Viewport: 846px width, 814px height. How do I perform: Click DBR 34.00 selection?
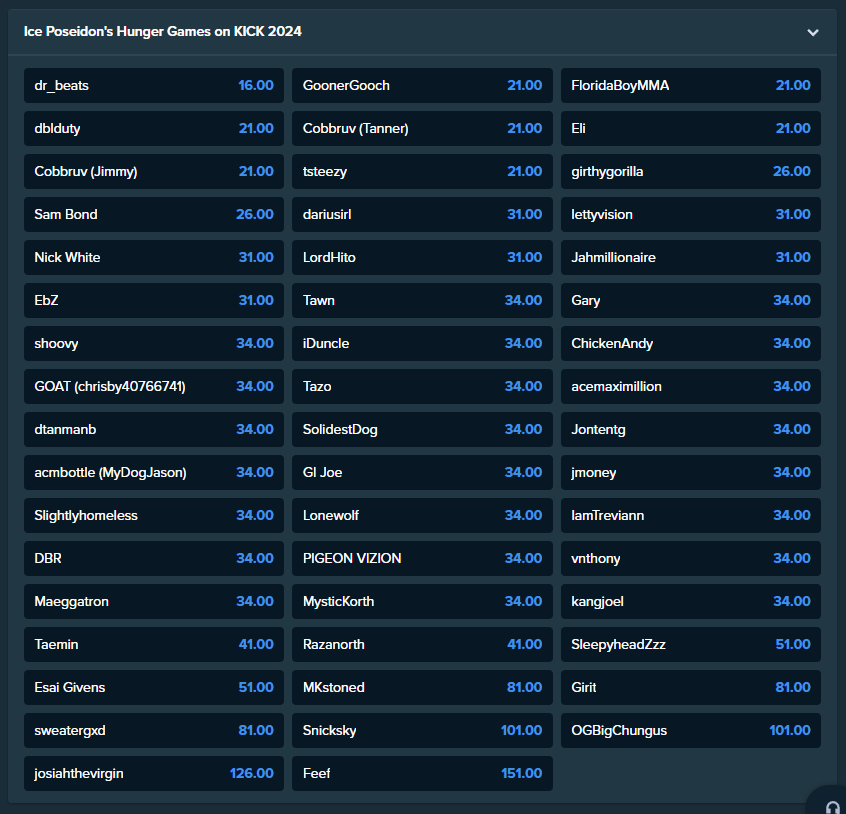[x=154, y=558]
